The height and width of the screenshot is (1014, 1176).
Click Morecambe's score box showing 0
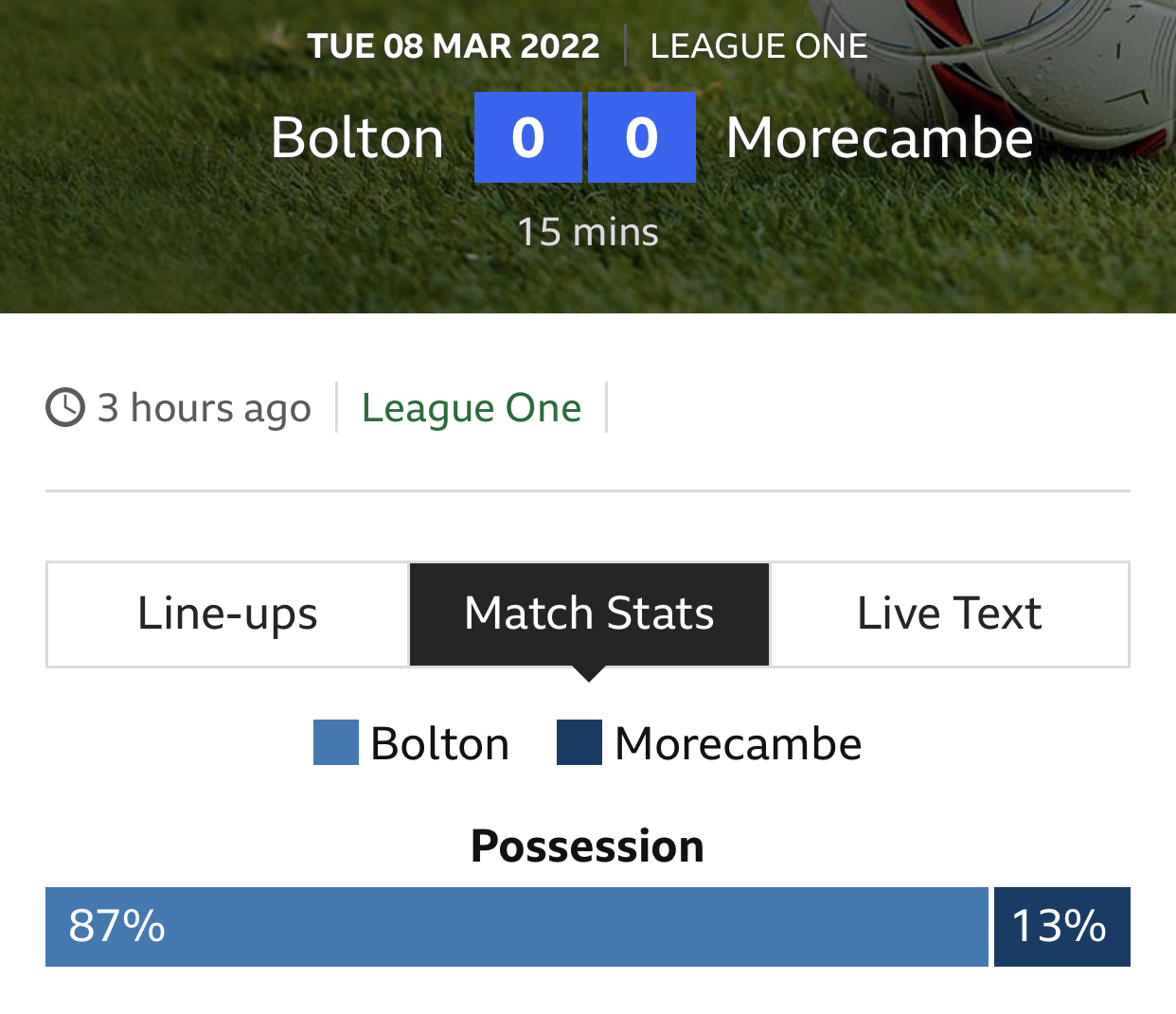[x=642, y=137]
